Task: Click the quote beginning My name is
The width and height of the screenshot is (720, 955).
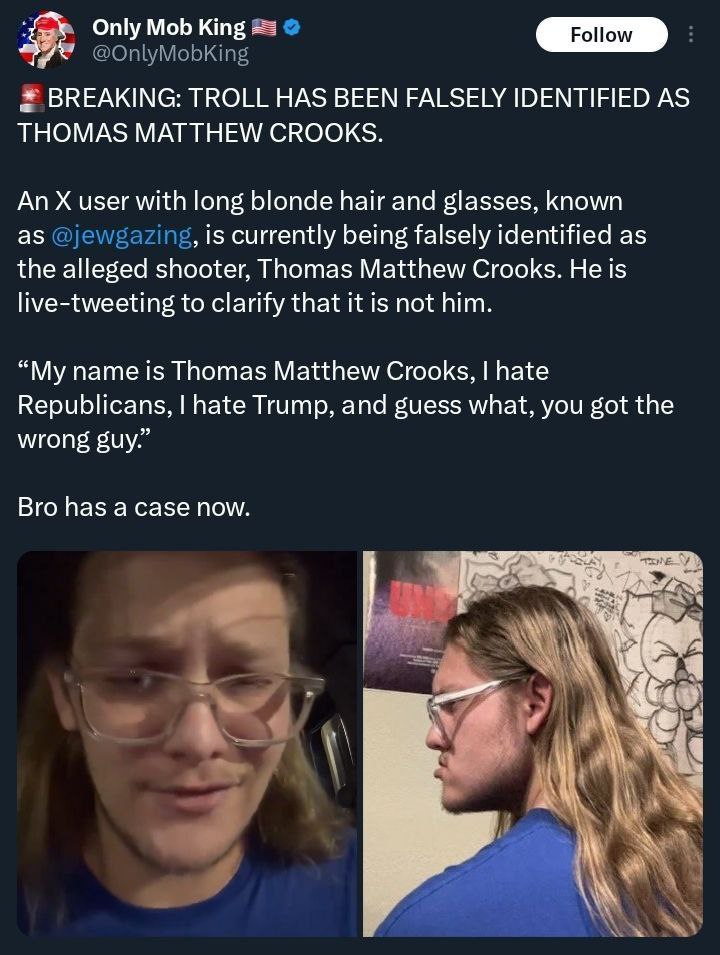Action: point(345,405)
